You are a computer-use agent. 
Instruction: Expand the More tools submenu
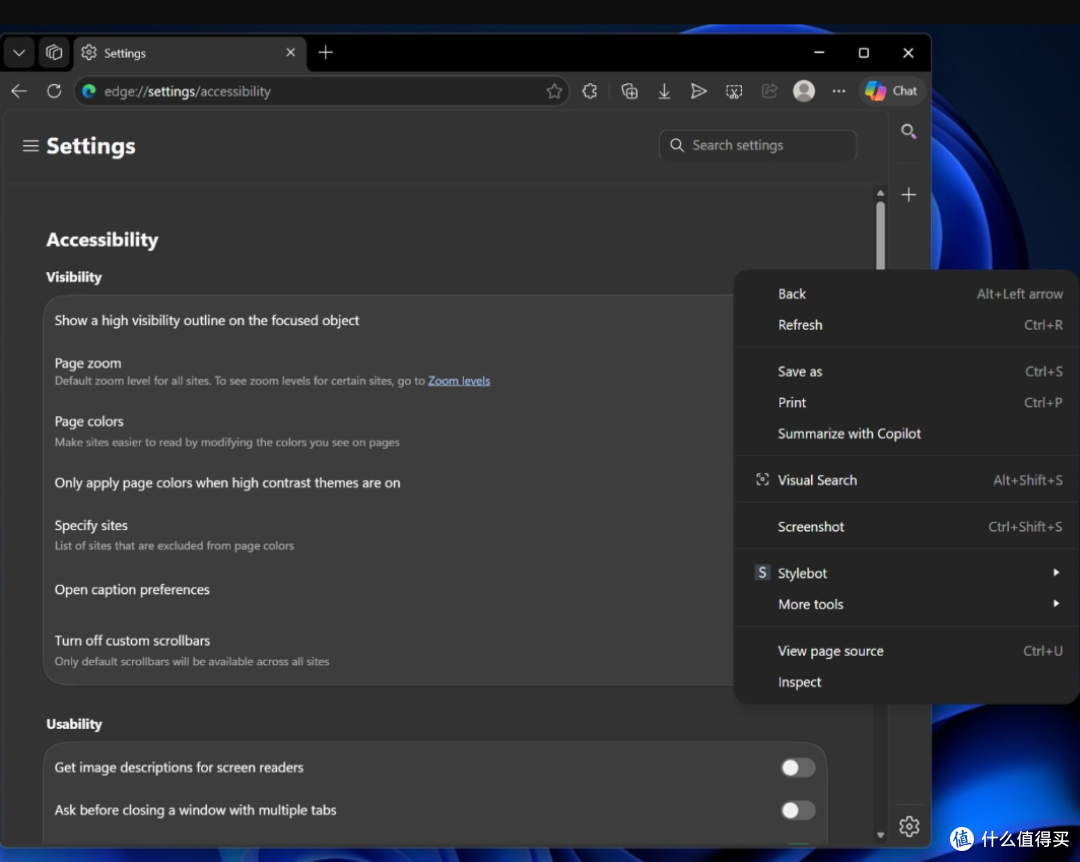coord(906,604)
